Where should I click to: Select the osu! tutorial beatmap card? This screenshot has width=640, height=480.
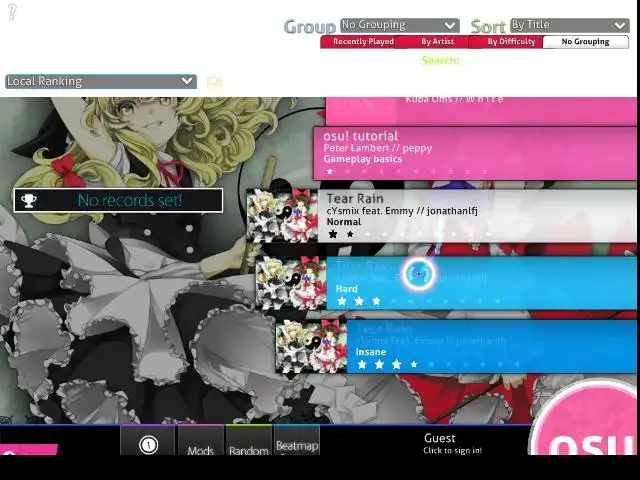(x=475, y=153)
